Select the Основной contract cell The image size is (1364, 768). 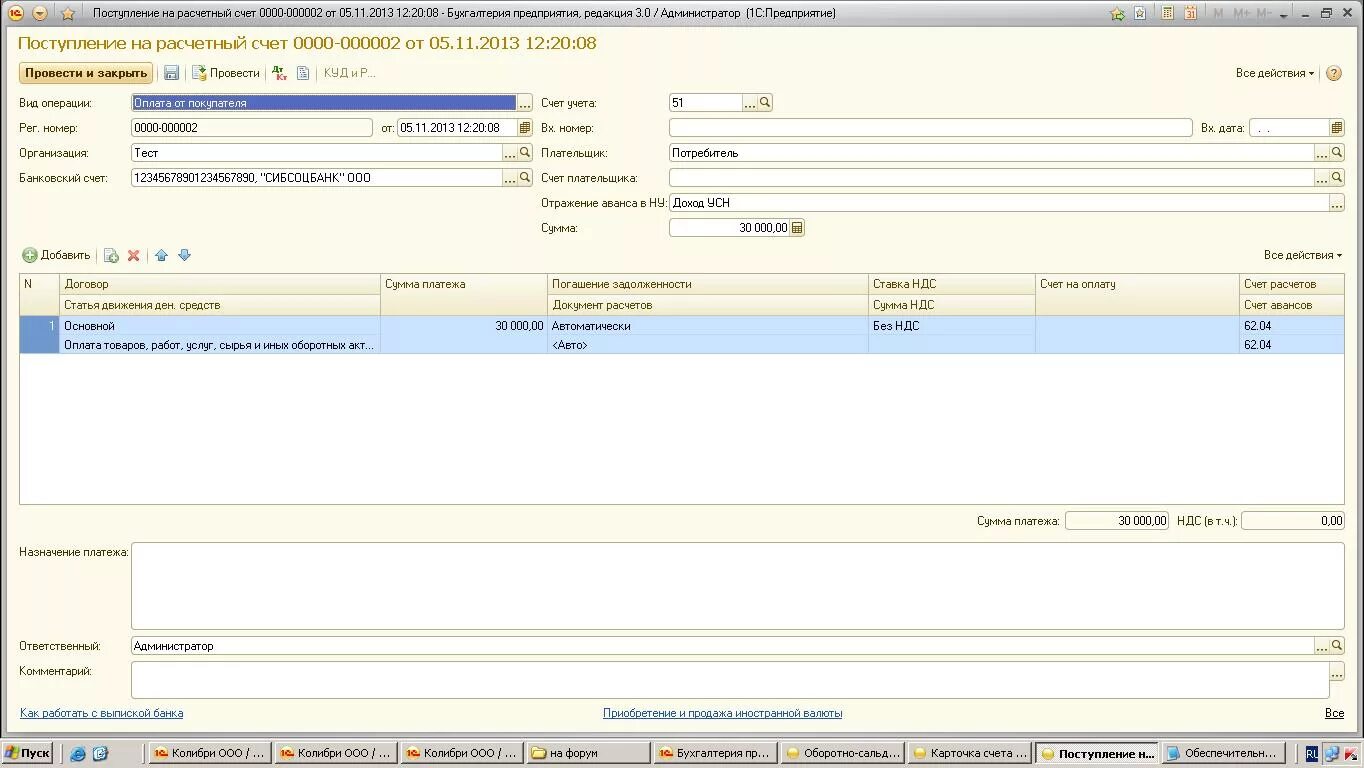tap(220, 326)
